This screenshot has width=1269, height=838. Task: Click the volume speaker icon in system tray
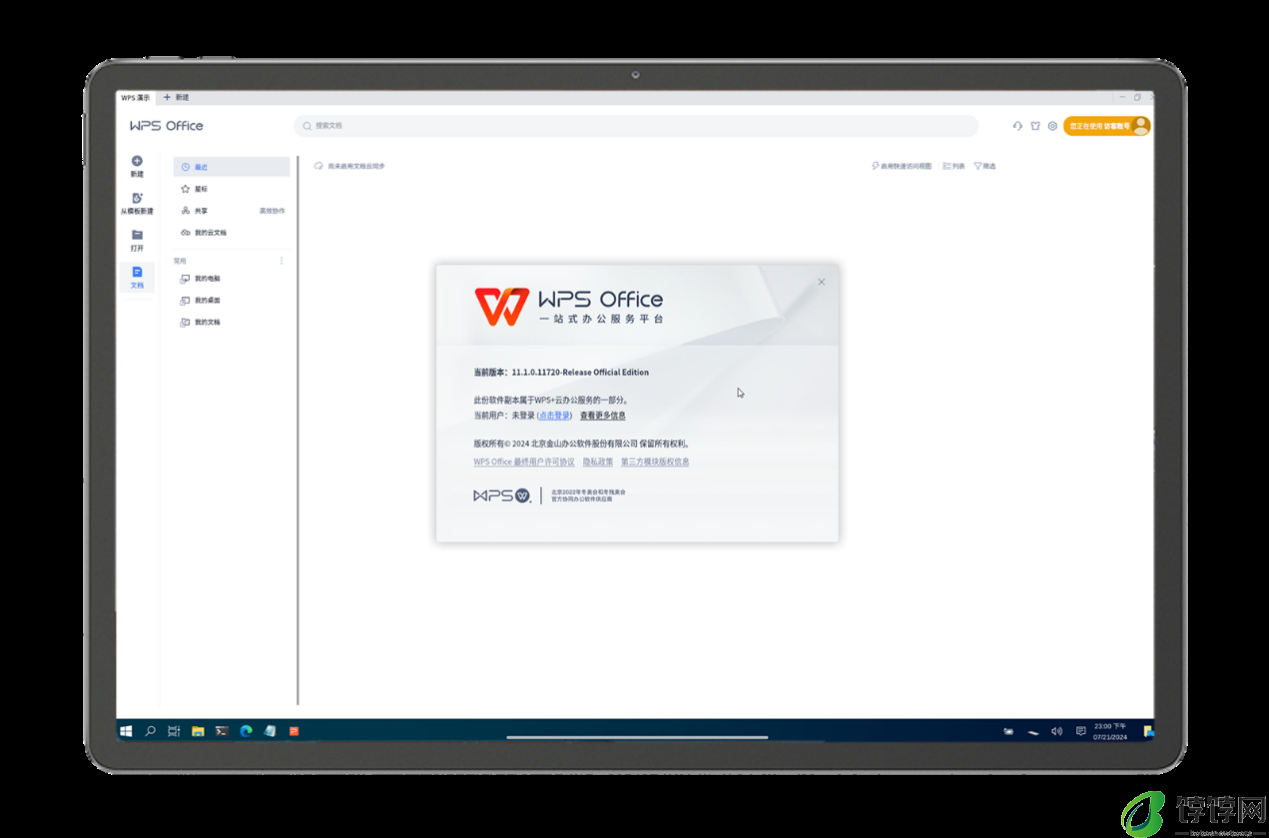(1057, 731)
